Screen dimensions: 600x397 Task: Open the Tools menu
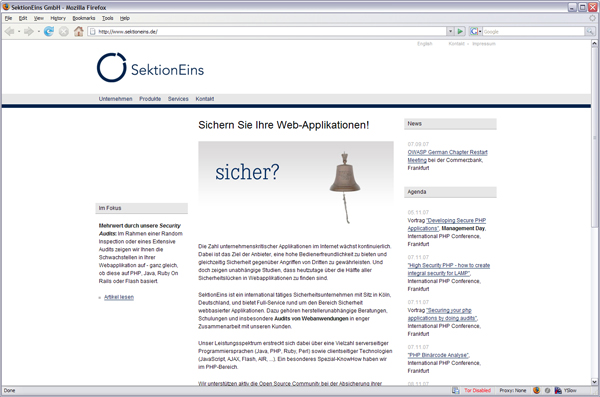pos(108,18)
